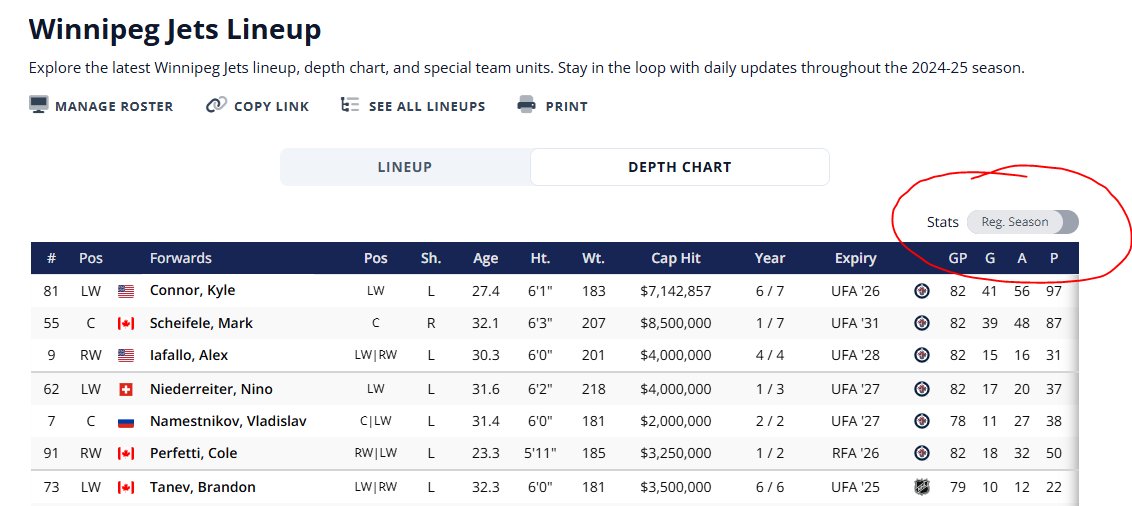Viewport: 1132px width, 506px height.
Task: Click Nino Niederreiter's Swiss flag icon
Action: pos(126,389)
